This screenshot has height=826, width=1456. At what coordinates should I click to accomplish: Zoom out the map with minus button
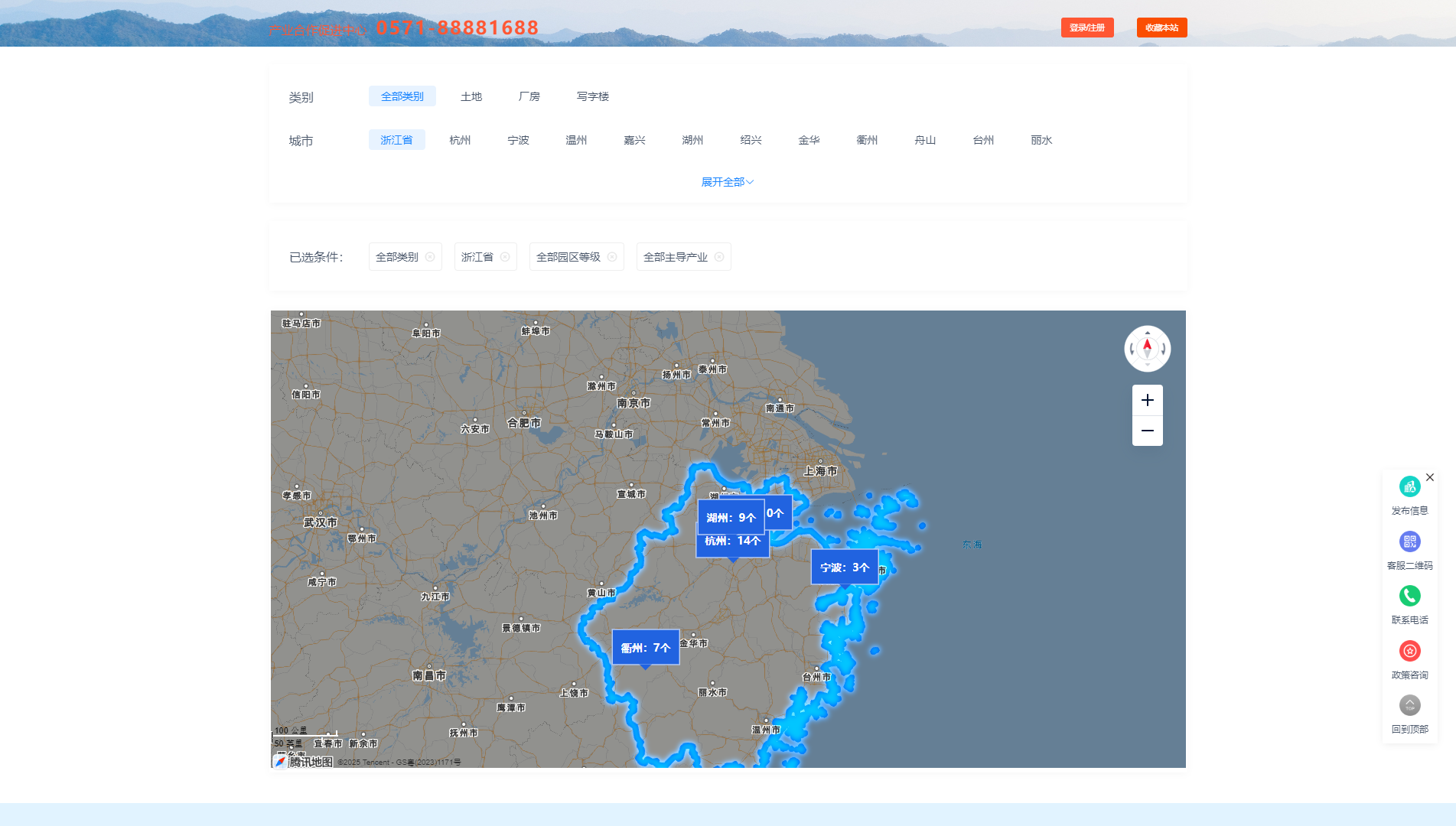(x=1147, y=431)
